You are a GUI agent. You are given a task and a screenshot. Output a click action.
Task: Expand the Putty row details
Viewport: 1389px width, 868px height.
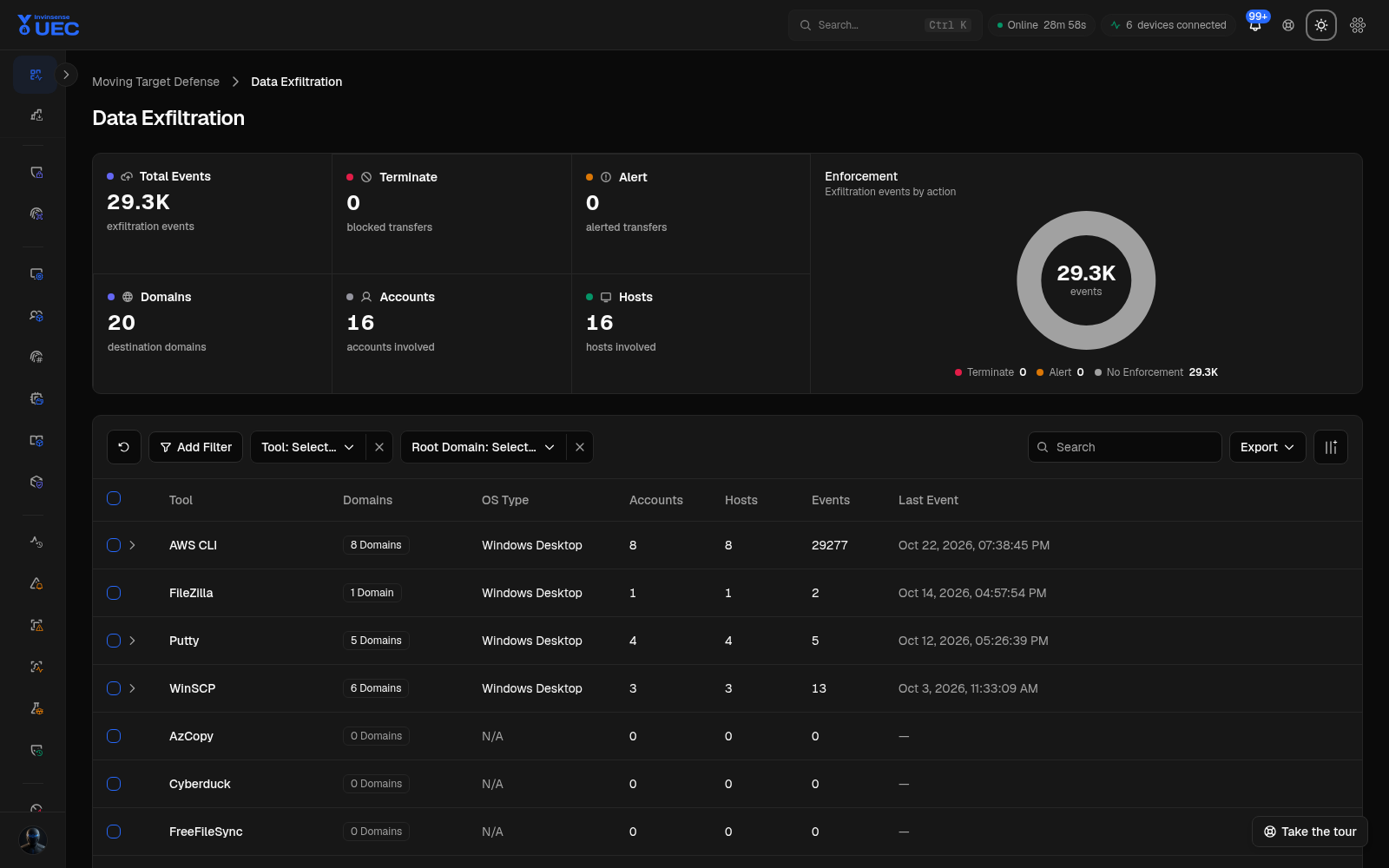click(132, 641)
